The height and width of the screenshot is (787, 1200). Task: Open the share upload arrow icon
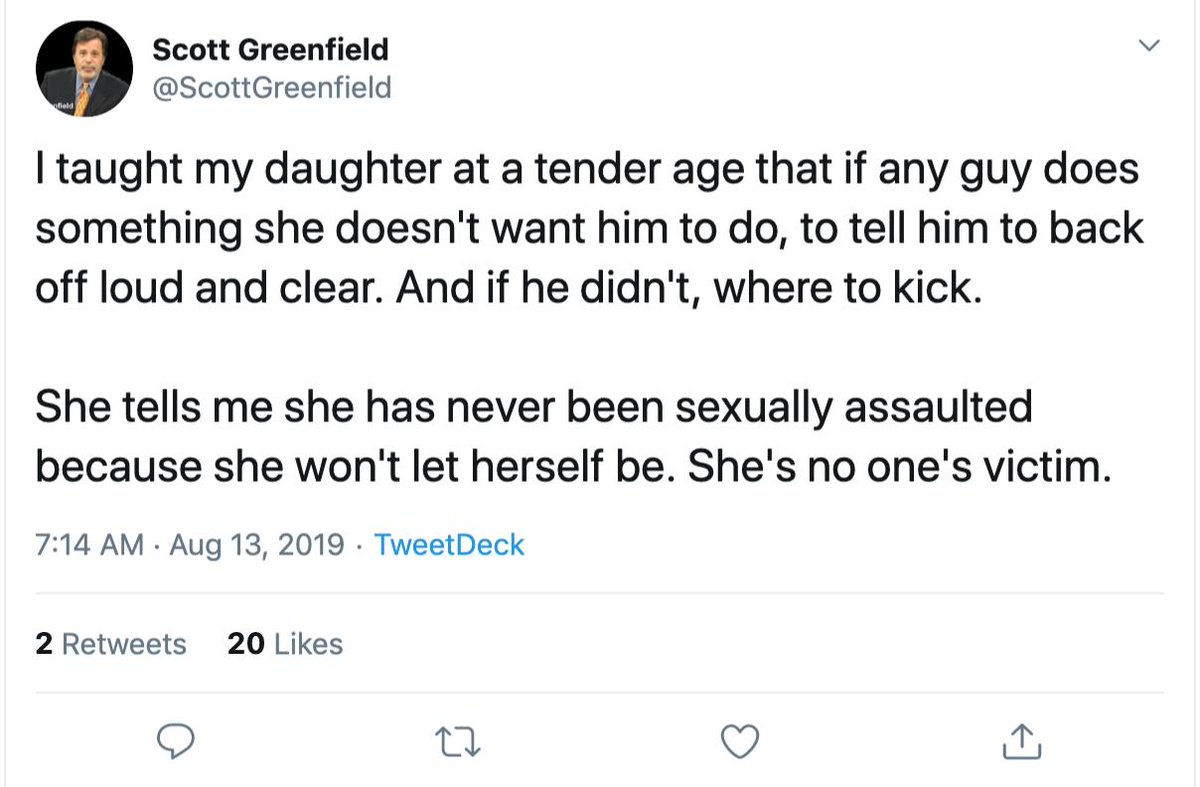click(x=1021, y=740)
